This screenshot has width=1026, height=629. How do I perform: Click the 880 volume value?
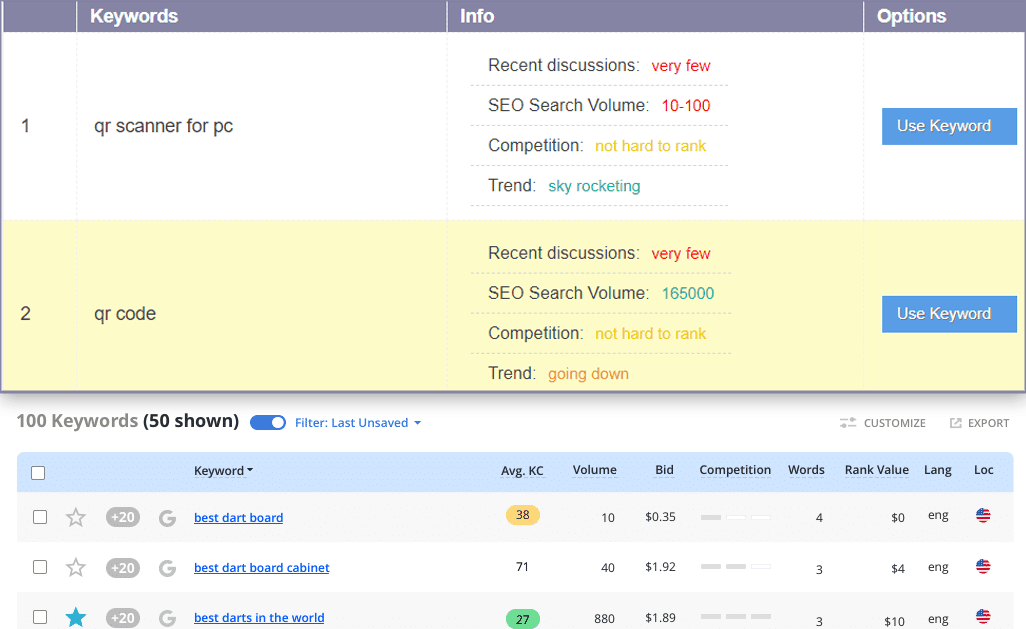pos(604,619)
